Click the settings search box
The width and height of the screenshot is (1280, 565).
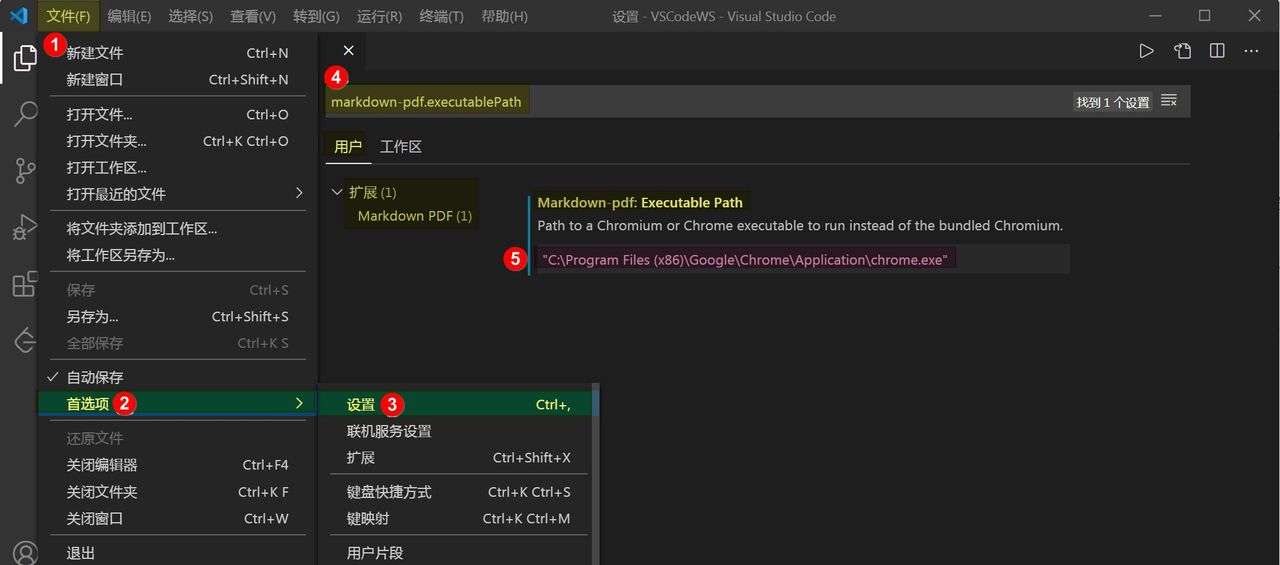tap(757, 101)
